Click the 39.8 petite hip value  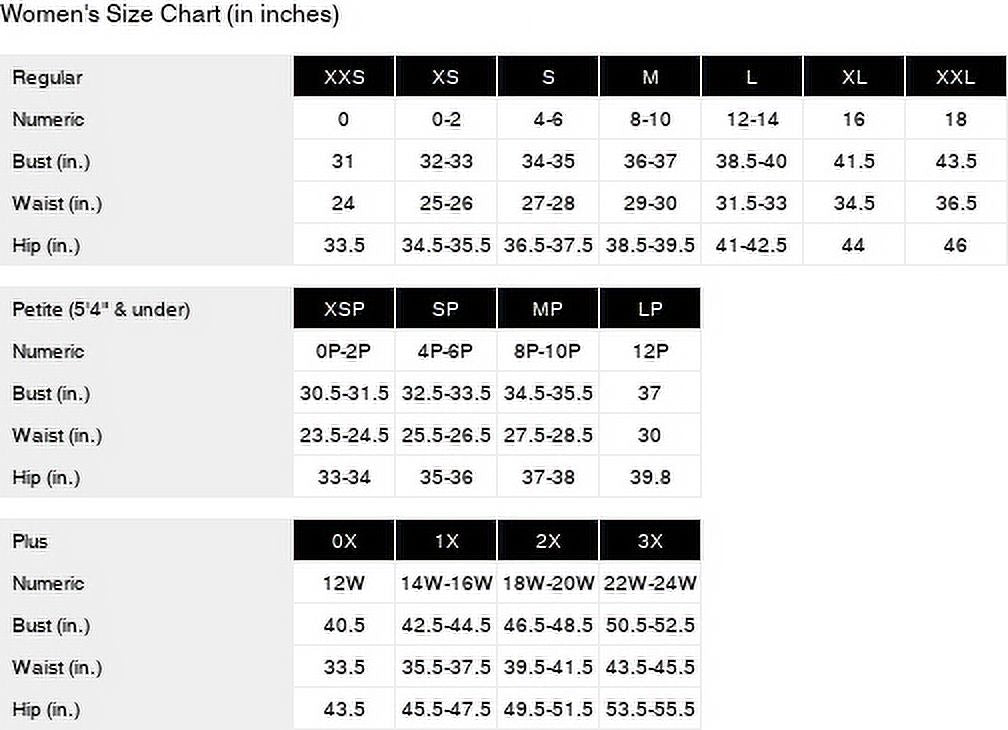coord(650,477)
